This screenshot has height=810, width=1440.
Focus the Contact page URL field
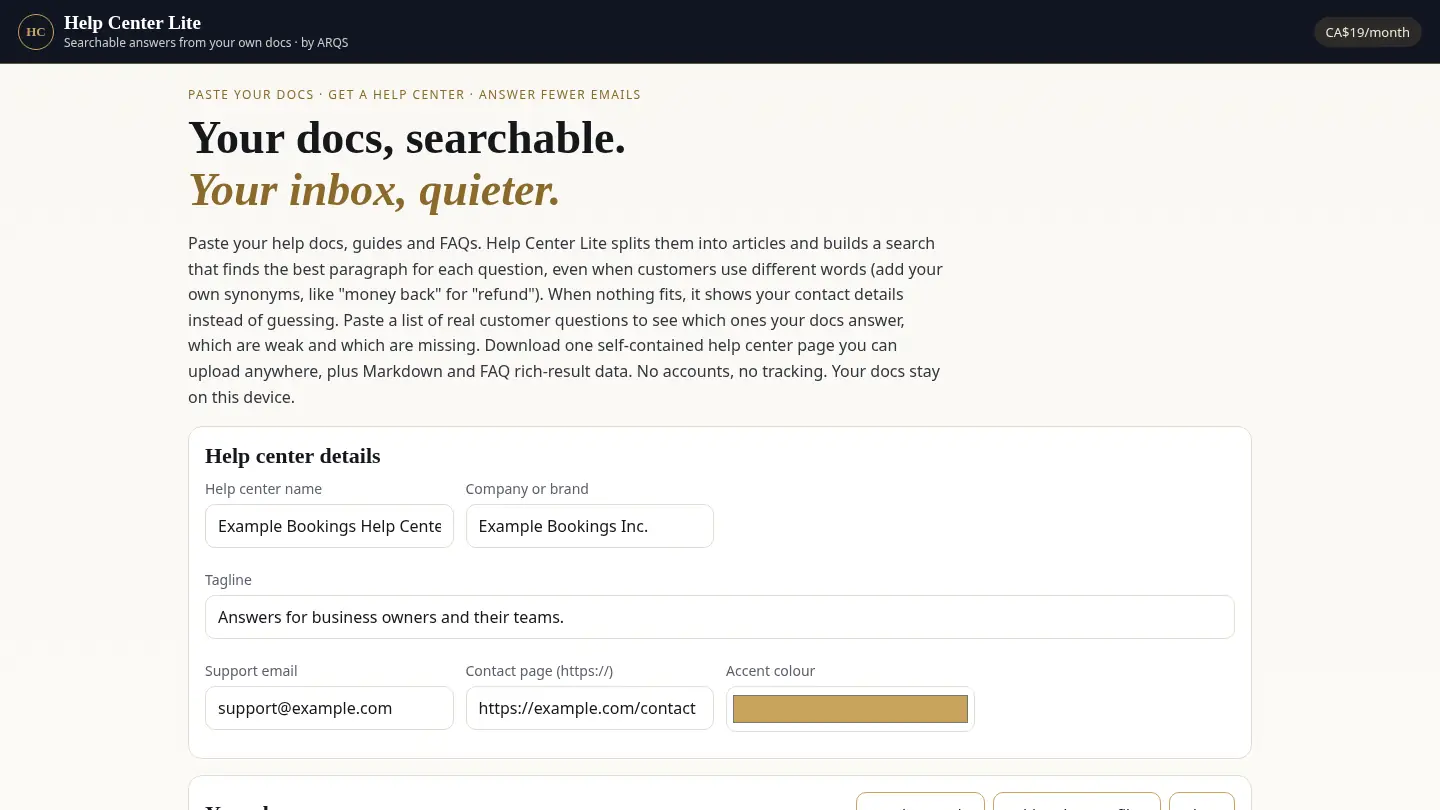(590, 708)
